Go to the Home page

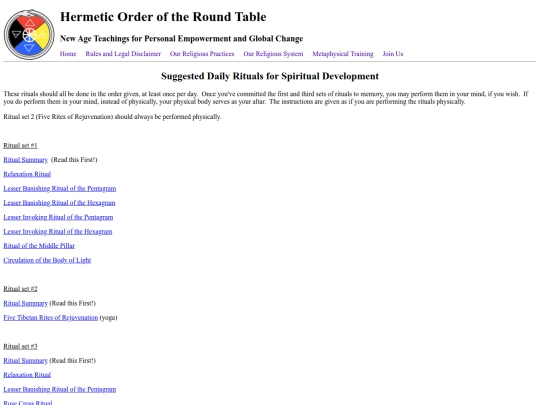68,54
